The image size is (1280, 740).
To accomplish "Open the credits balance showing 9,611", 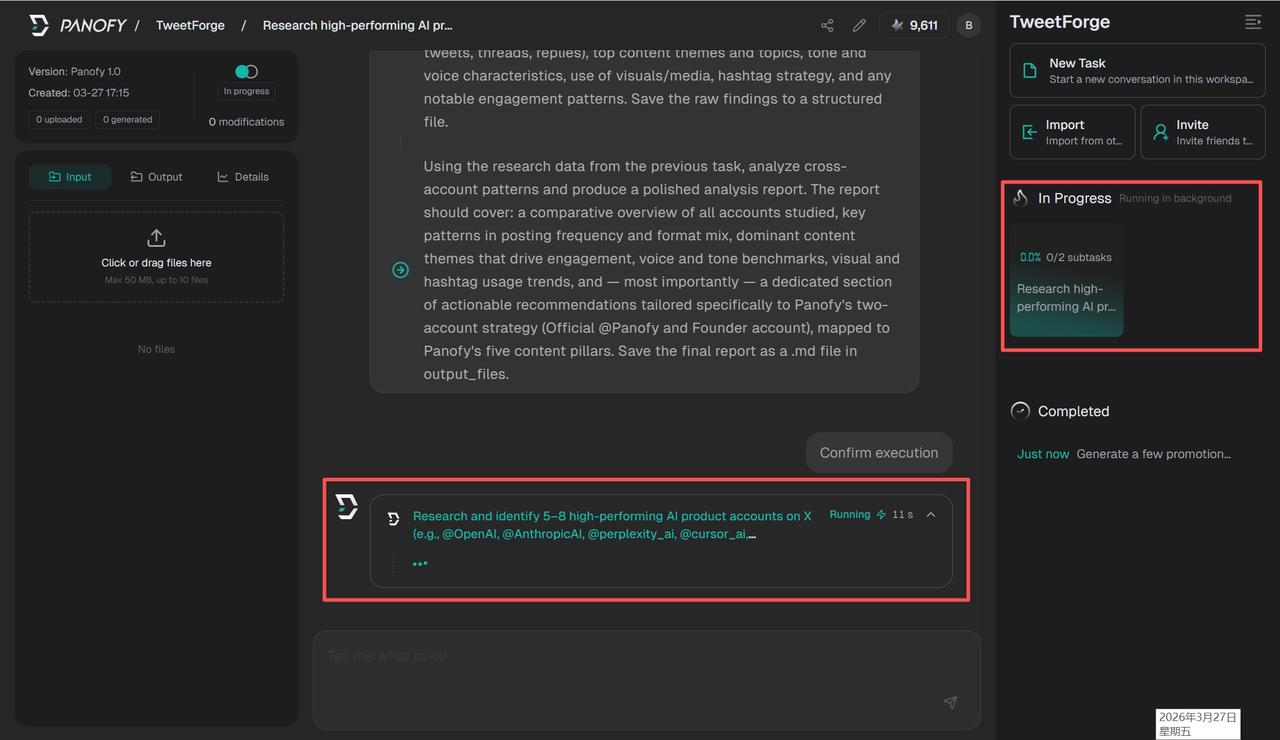I will point(913,25).
